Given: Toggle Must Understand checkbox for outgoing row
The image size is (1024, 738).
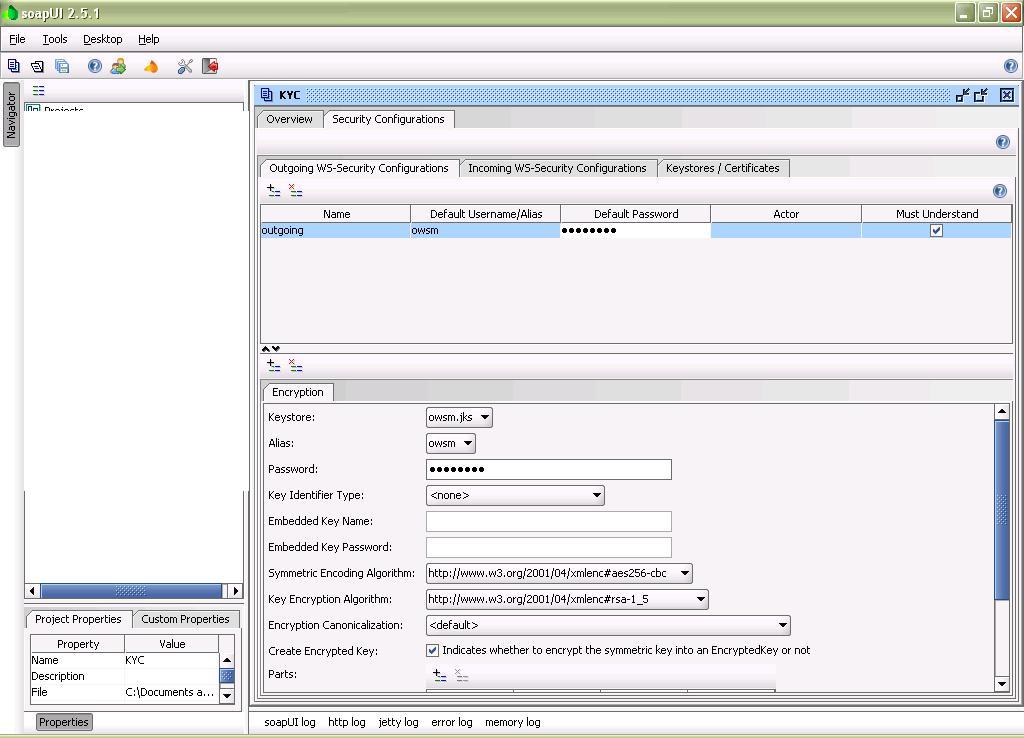Looking at the screenshot, I should click(936, 230).
